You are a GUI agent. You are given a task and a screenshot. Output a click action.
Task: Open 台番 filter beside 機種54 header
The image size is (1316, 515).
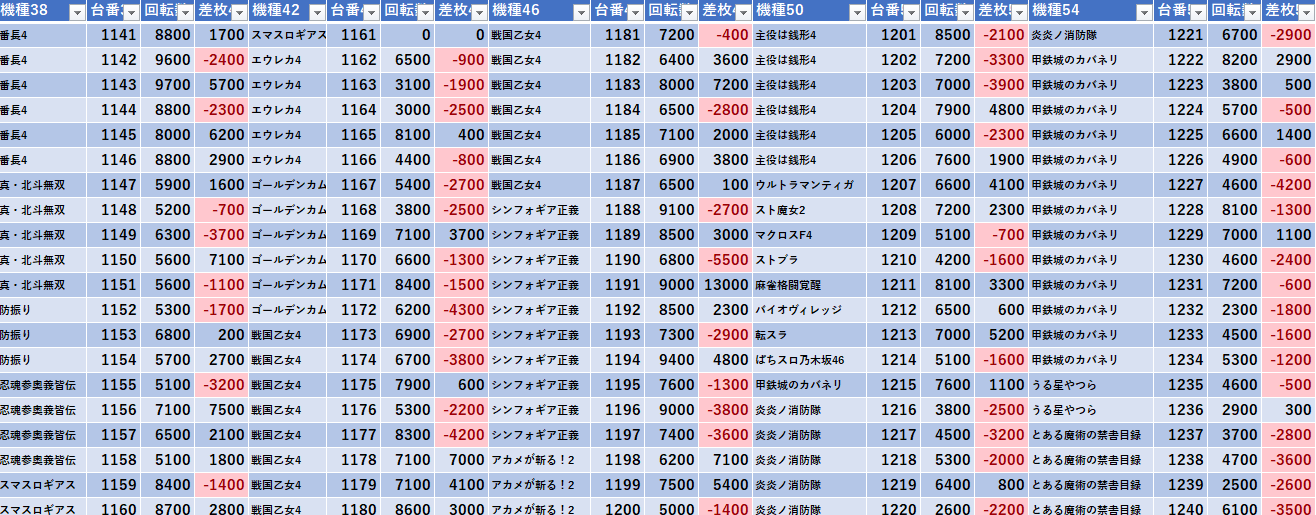(x=1198, y=12)
